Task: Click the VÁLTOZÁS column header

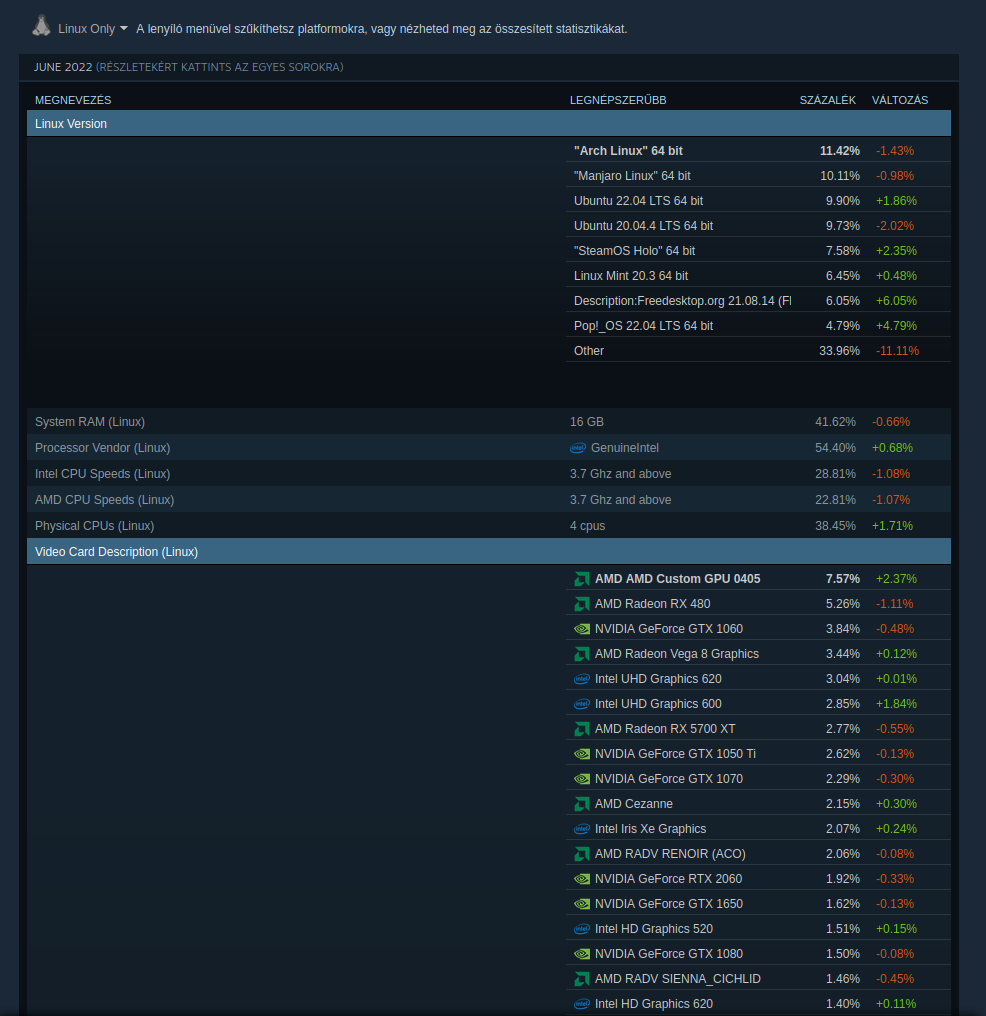Action: tap(900, 100)
